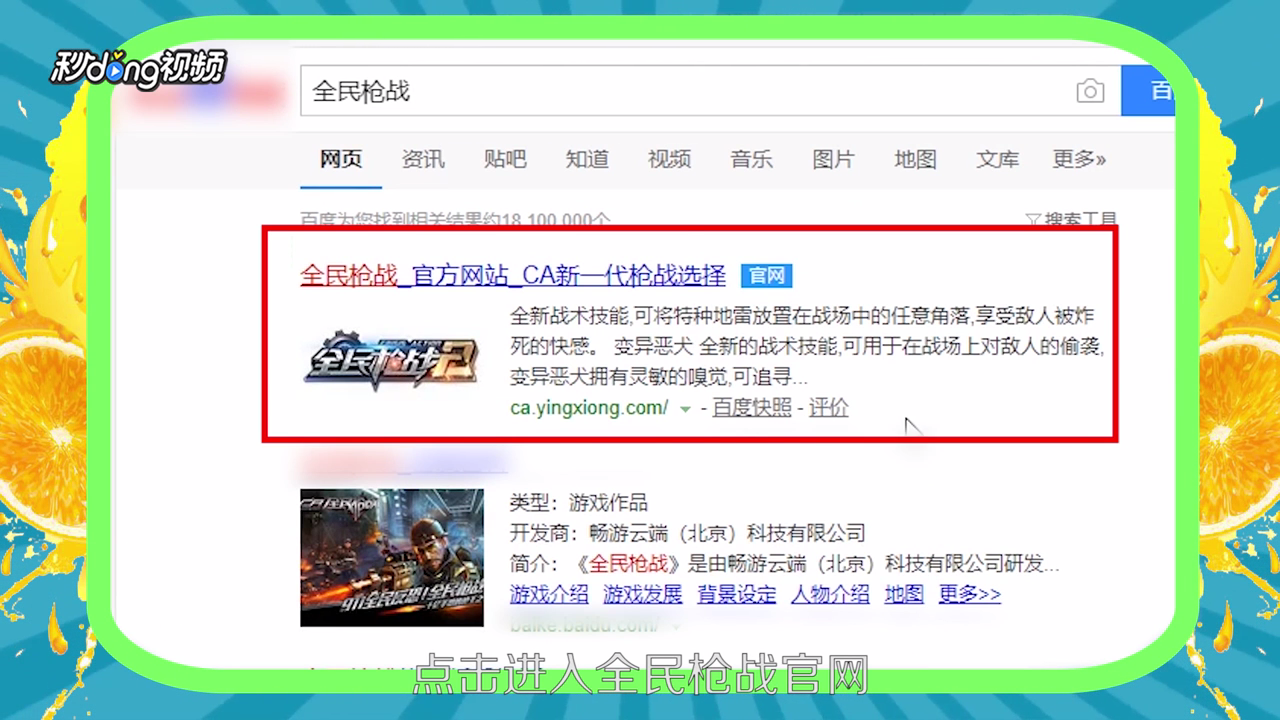Expand the 更多» tab menu
The height and width of the screenshot is (720, 1280).
click(x=1079, y=160)
